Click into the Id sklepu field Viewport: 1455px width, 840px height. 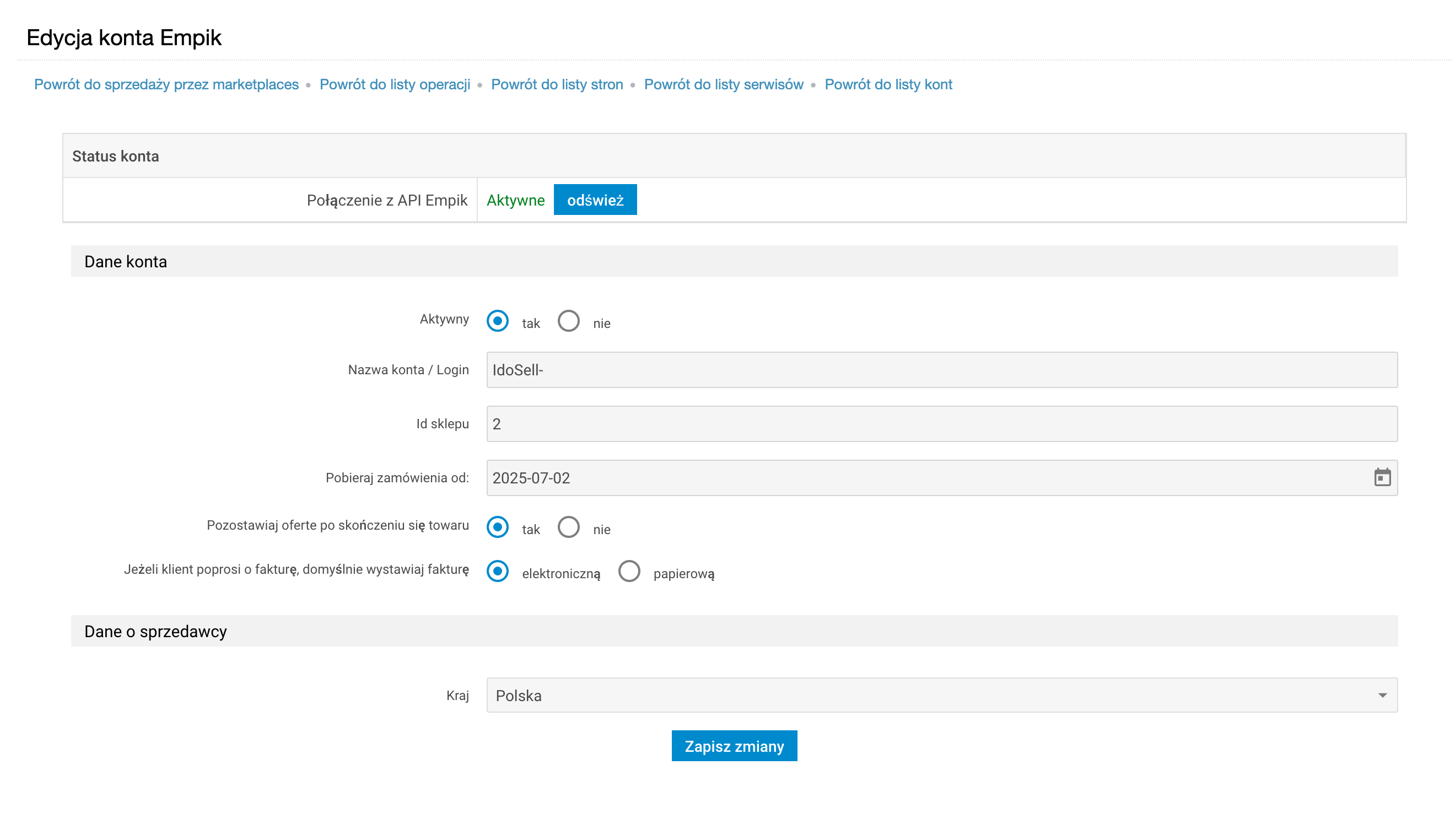(941, 424)
